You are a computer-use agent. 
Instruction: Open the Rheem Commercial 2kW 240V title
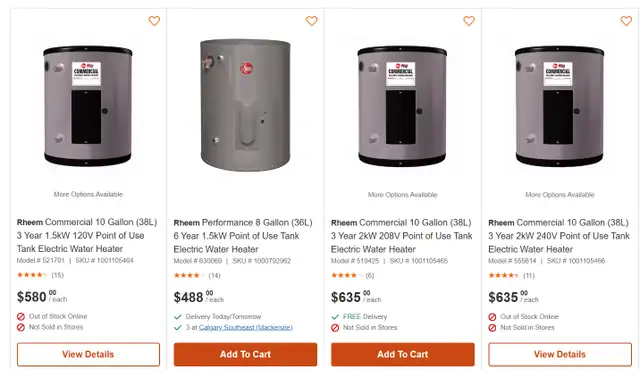coord(559,236)
